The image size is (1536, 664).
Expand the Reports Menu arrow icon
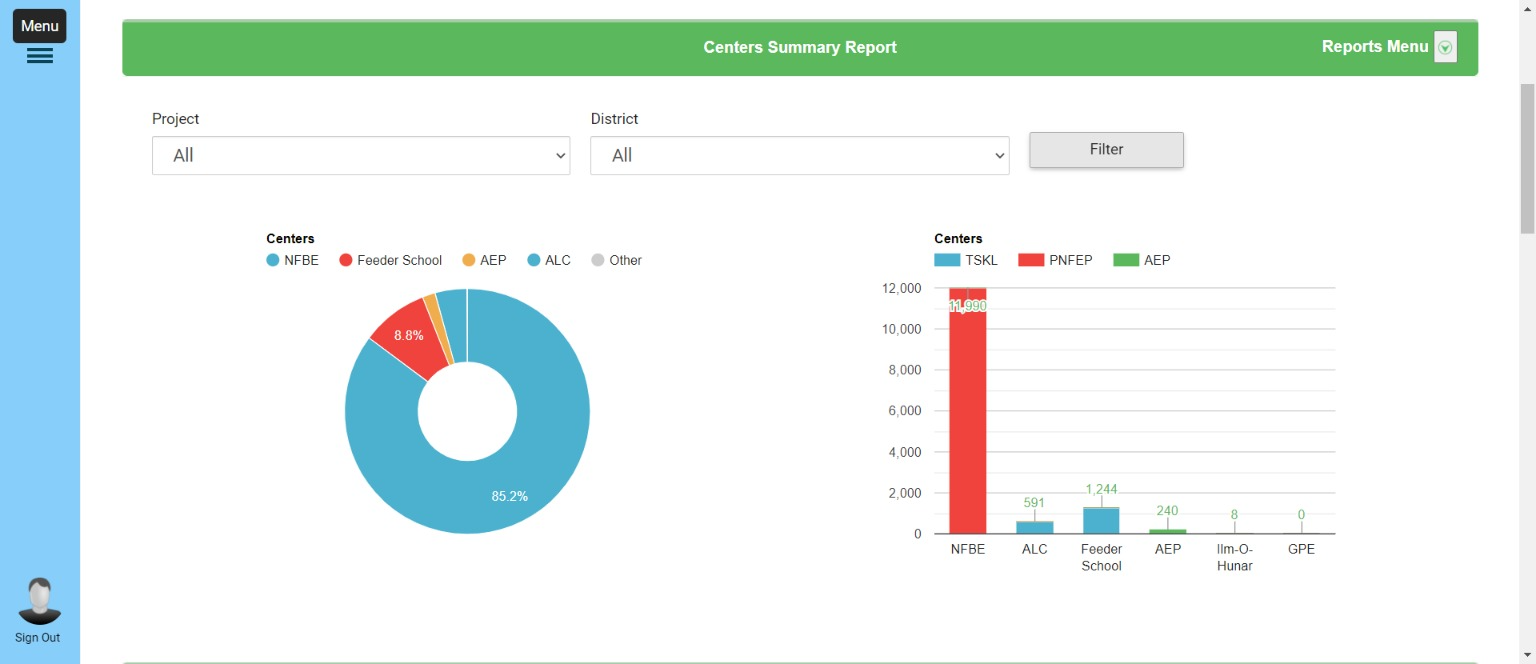1445,47
